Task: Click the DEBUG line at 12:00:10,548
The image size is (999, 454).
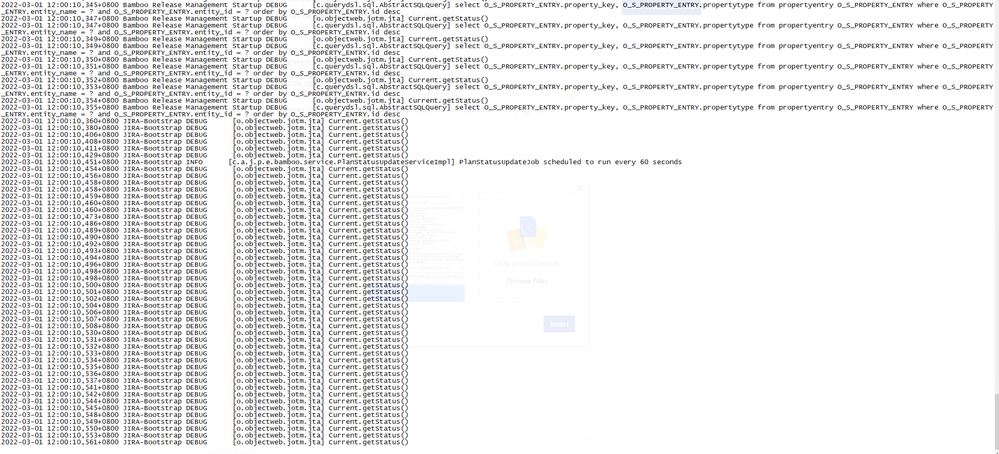Action: point(204,415)
